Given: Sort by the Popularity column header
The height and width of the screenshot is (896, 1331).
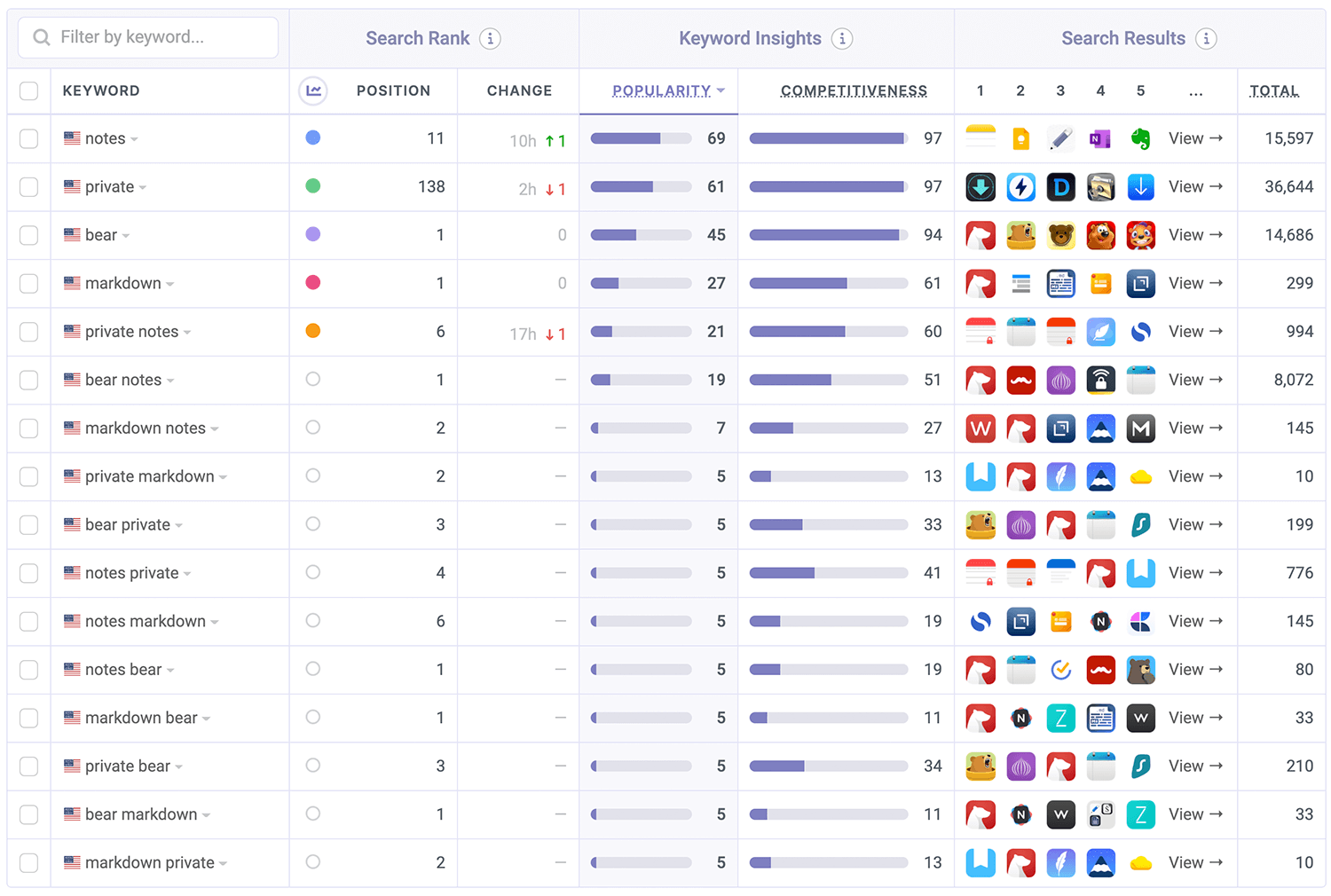Looking at the screenshot, I should [661, 90].
